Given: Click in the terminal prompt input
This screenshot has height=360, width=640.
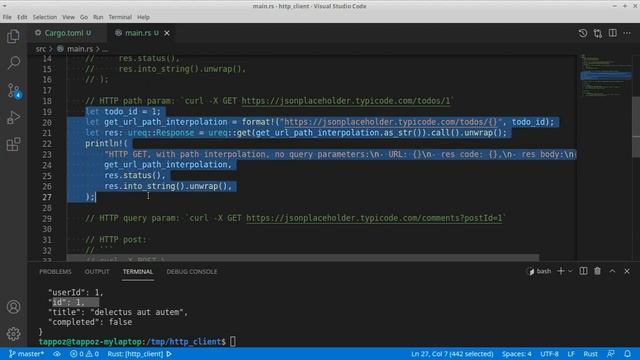Looking at the screenshot, I should click(x=233, y=342).
